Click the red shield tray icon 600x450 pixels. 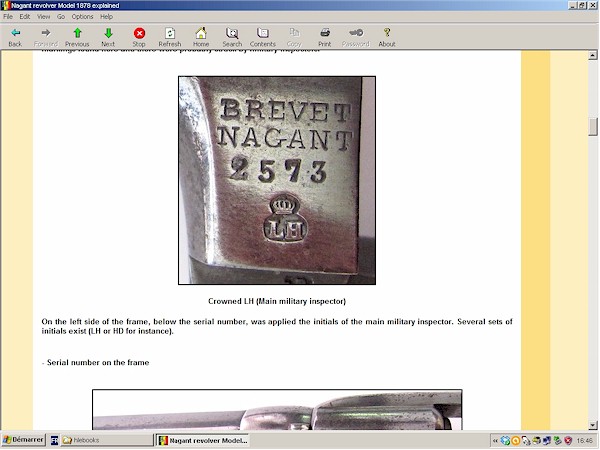(x=568, y=441)
